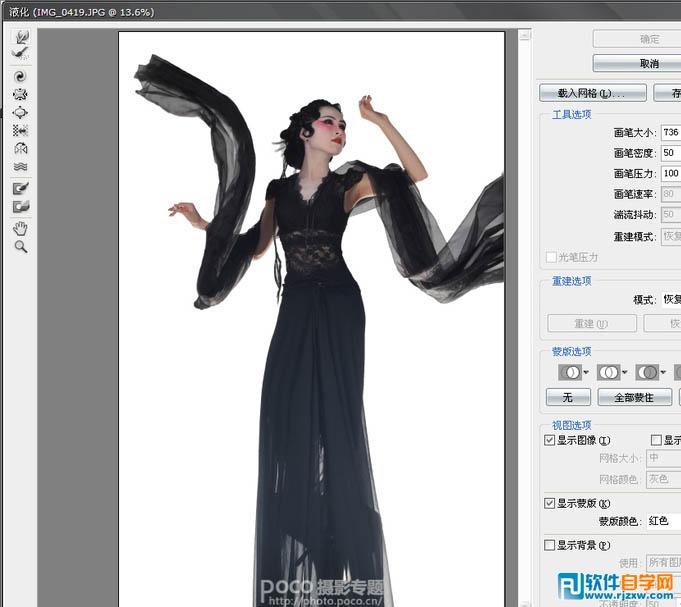This screenshot has height=607, width=681.
Task: Open the 蒙版颜色 dropdown showing 红色
Action: click(664, 521)
